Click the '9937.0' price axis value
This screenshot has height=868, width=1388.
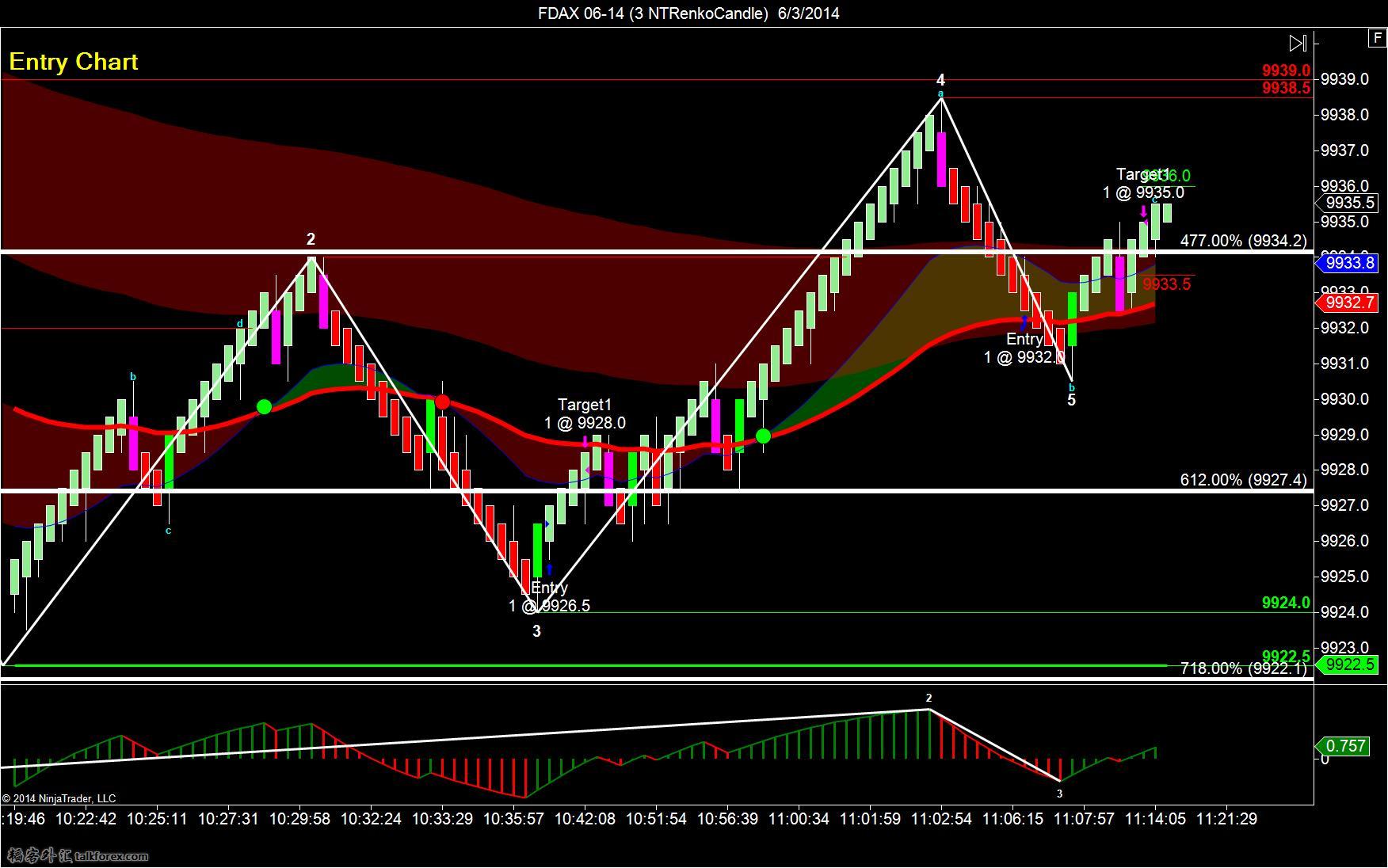(x=1344, y=150)
